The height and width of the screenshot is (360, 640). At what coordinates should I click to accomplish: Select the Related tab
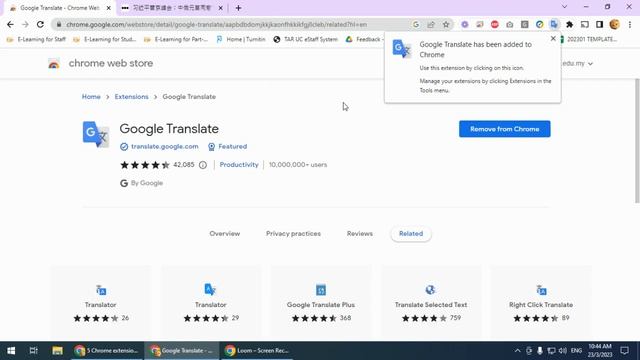411,233
